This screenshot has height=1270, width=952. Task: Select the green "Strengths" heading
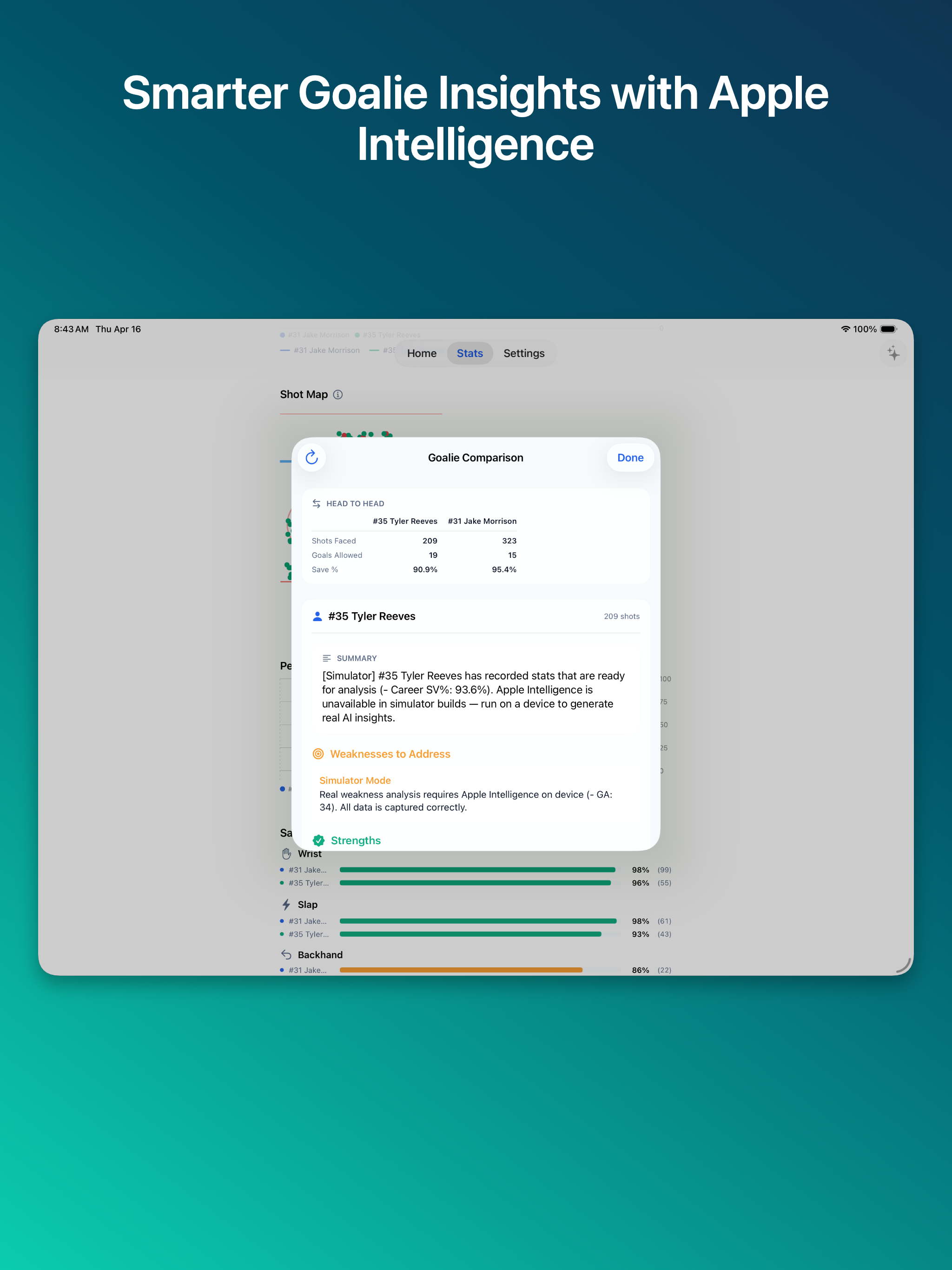356,840
